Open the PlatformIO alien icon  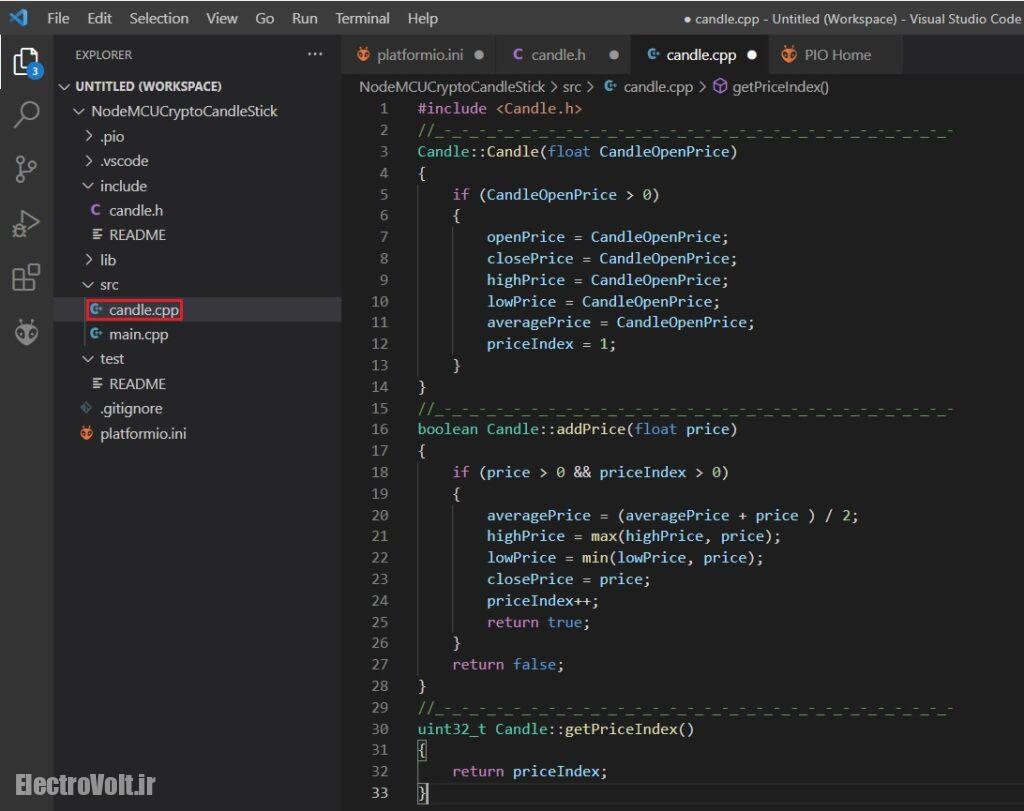[x=26, y=332]
